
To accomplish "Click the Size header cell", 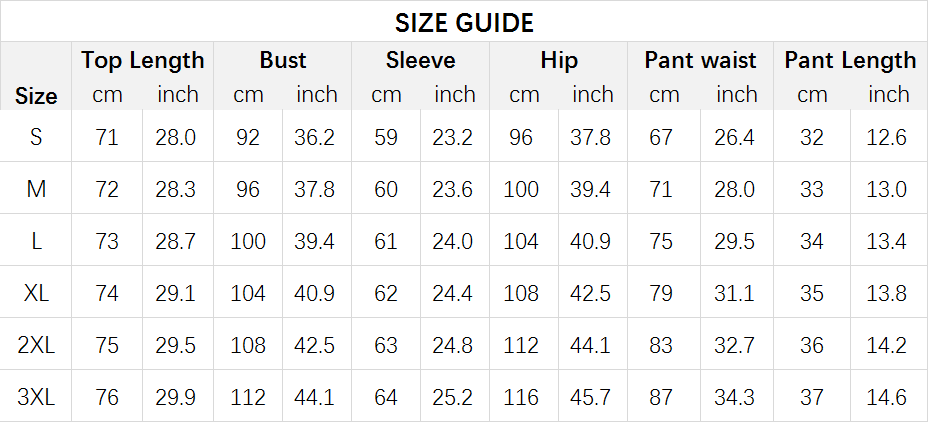I will tap(36, 96).
